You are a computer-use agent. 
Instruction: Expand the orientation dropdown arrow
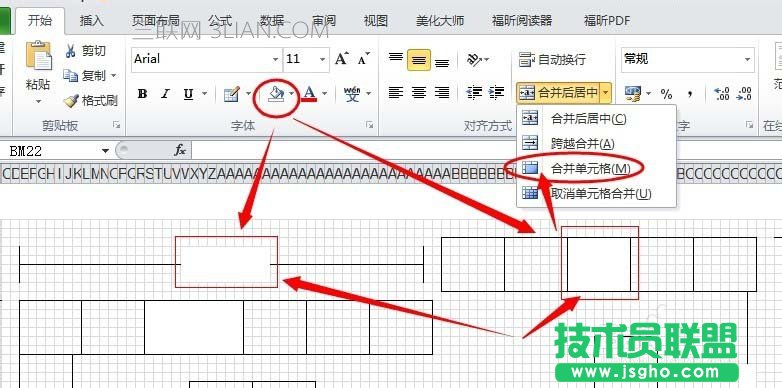pos(486,60)
